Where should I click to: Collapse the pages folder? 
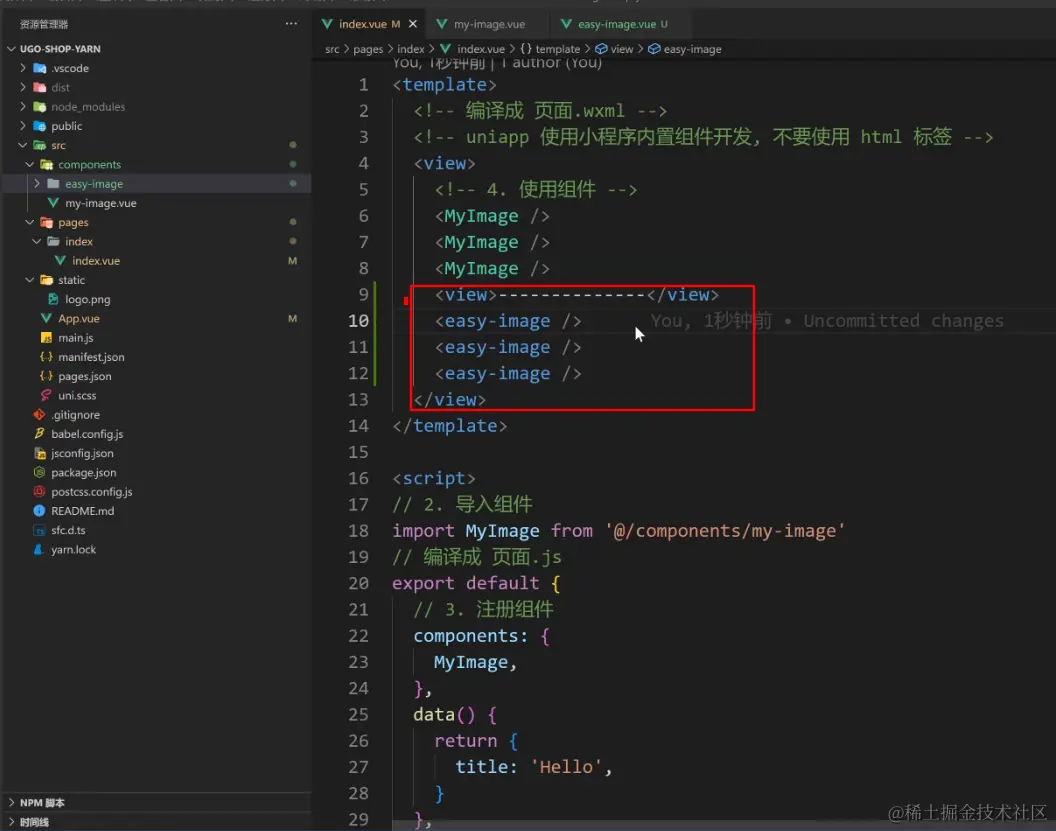(x=30, y=222)
